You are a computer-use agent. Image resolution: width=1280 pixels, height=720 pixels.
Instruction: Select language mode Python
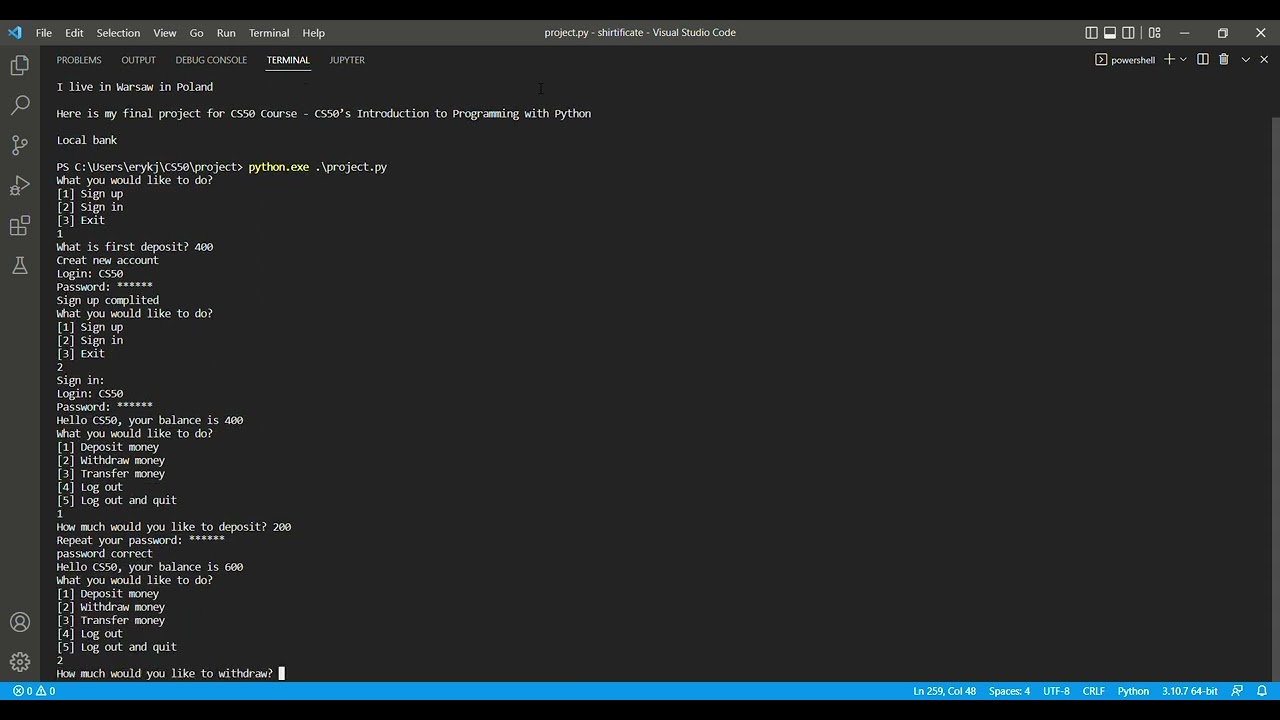point(1133,691)
